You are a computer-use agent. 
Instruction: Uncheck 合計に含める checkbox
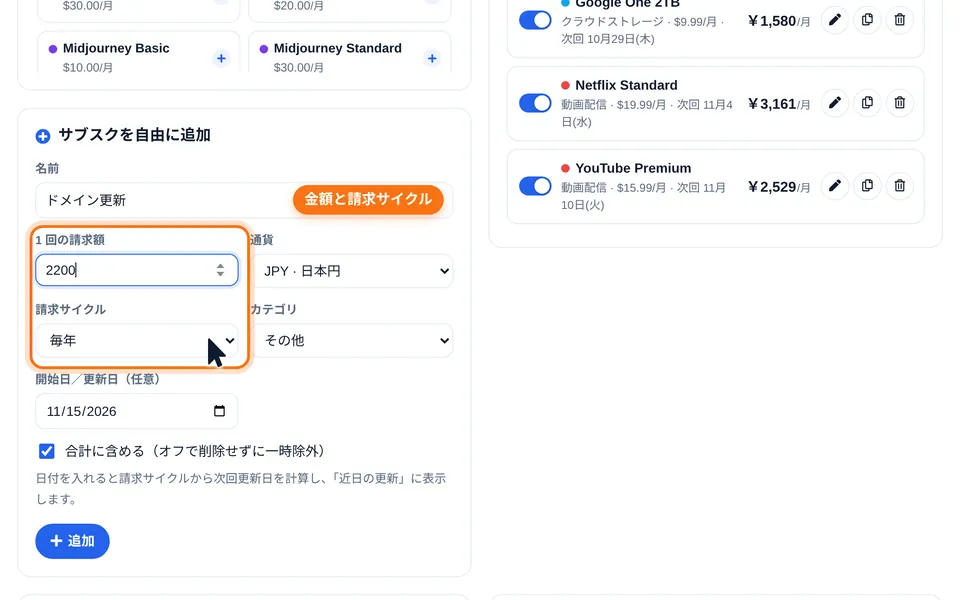point(47,451)
